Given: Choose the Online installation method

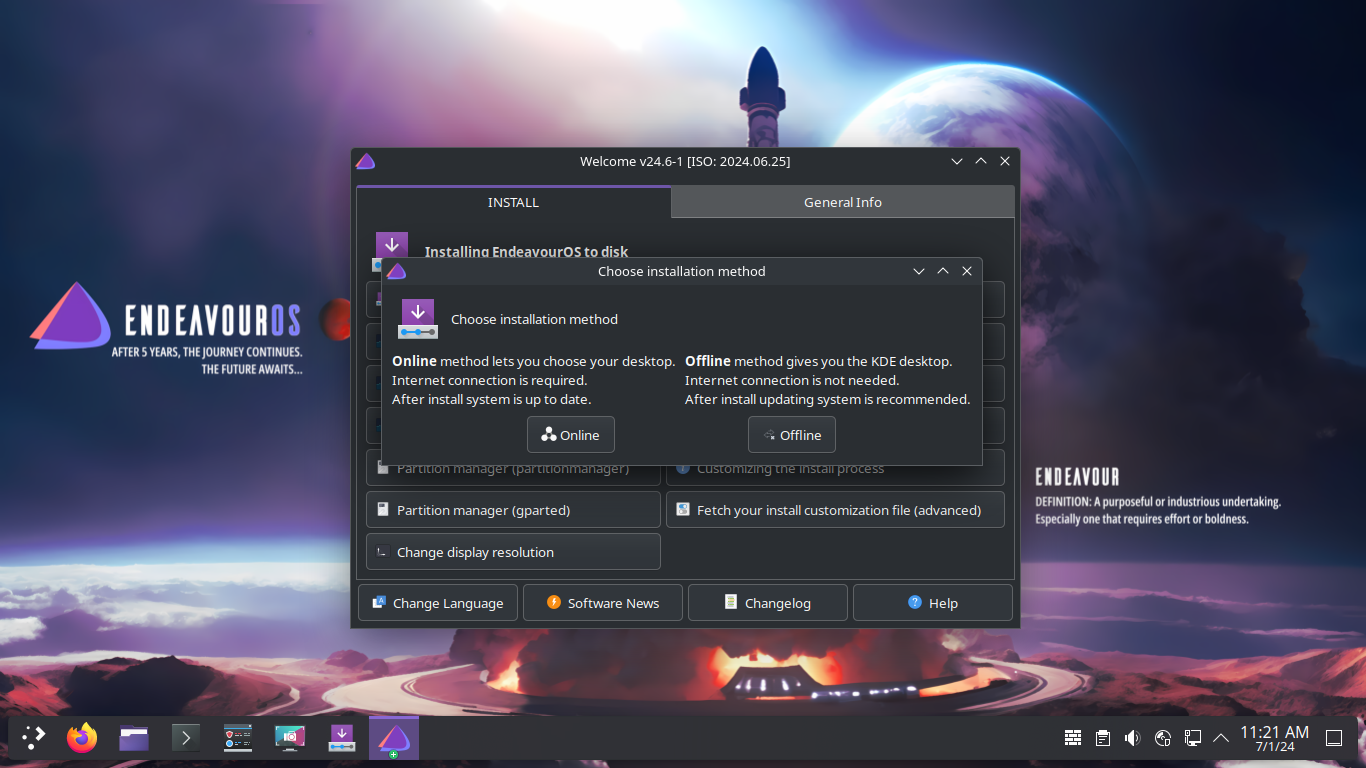Looking at the screenshot, I should coord(570,435).
